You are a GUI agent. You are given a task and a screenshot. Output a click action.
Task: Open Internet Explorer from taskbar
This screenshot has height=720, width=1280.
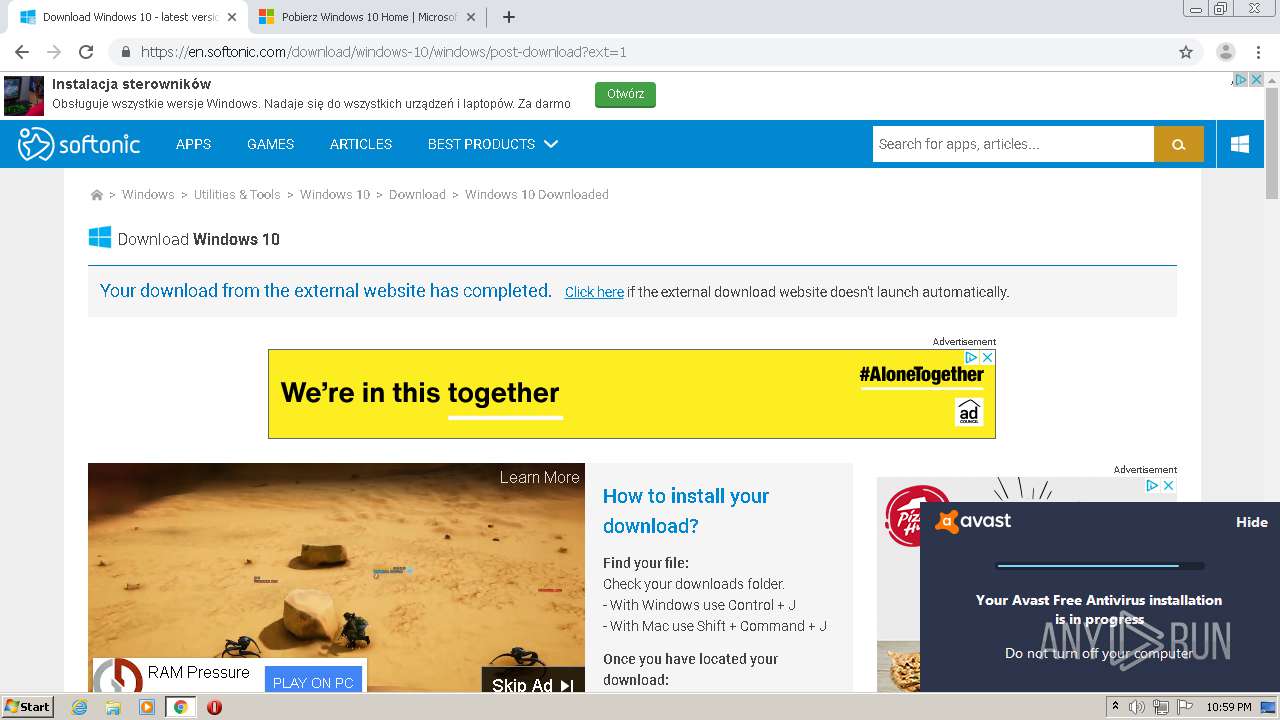tap(79, 707)
